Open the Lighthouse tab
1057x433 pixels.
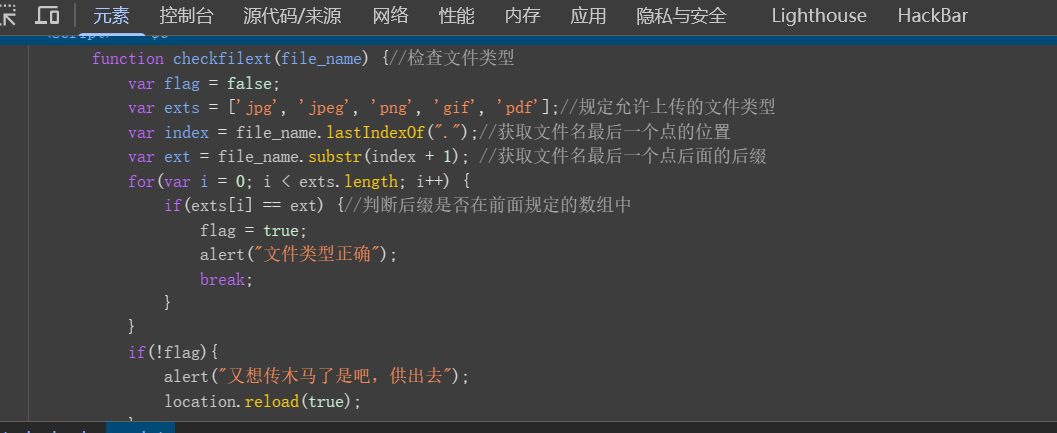point(819,16)
